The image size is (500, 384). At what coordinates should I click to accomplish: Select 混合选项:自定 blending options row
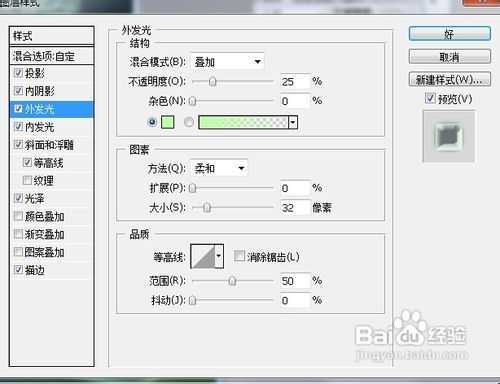point(52,56)
